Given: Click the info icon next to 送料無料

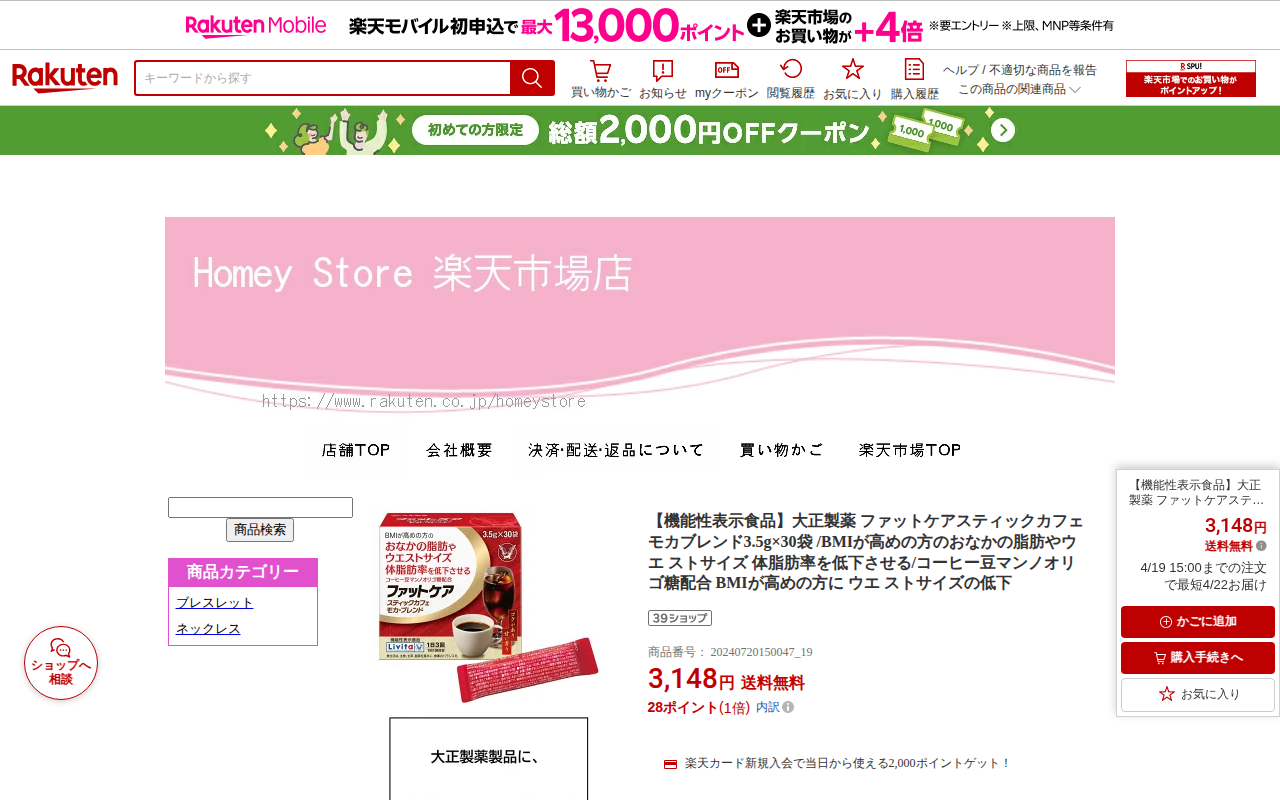Looking at the screenshot, I should [1261, 546].
